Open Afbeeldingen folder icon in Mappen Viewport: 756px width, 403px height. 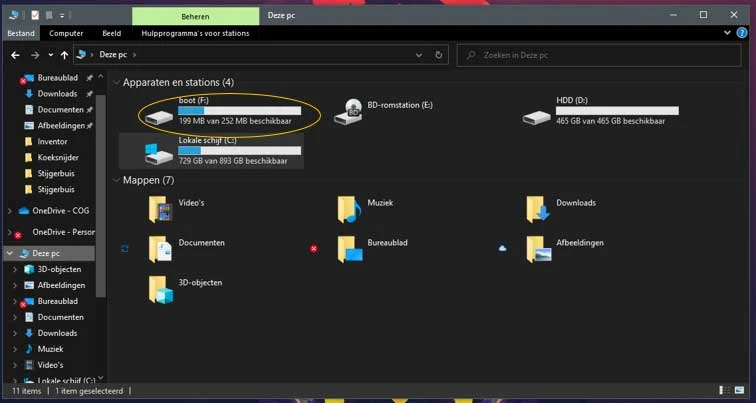(x=539, y=249)
